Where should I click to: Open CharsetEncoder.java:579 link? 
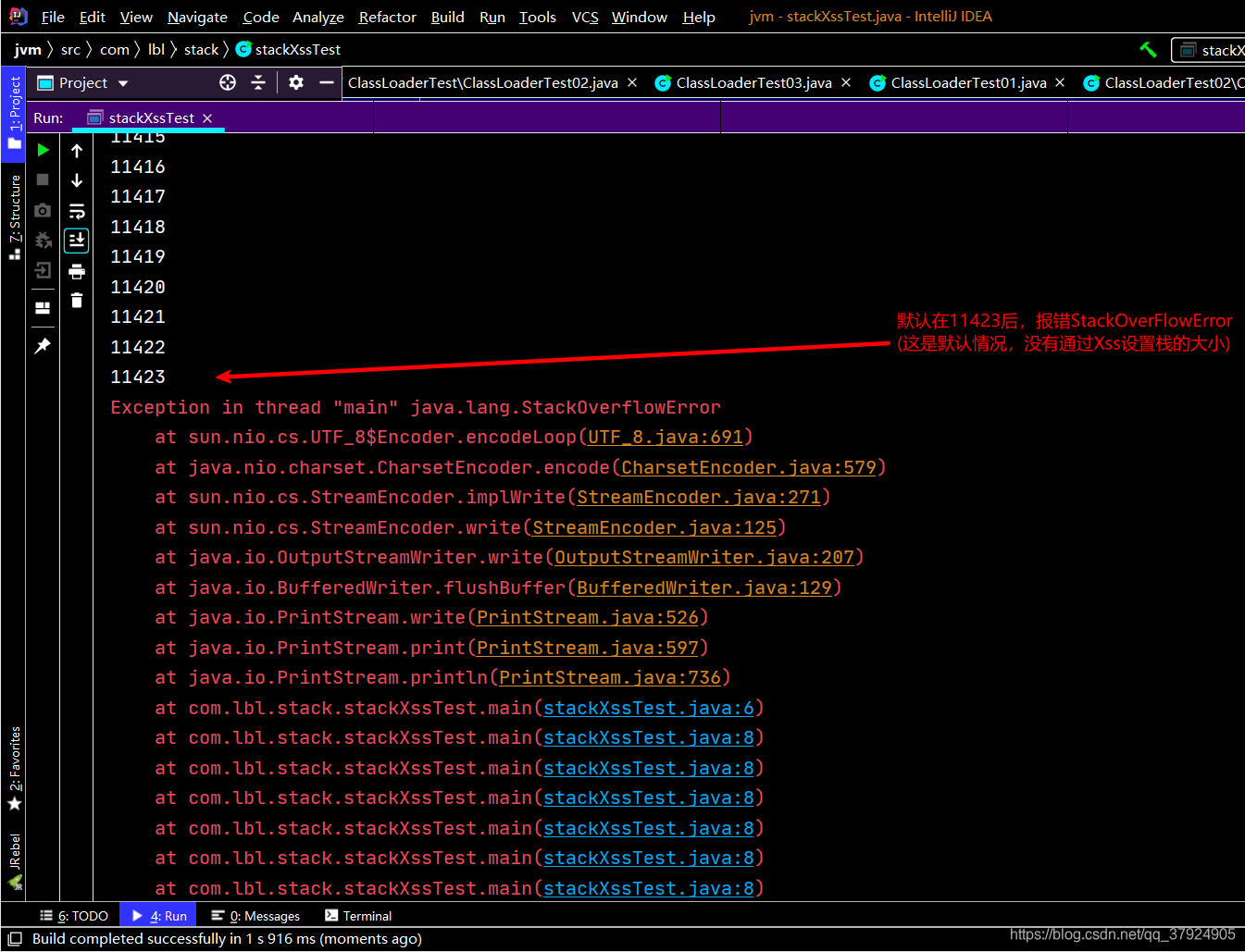point(749,467)
